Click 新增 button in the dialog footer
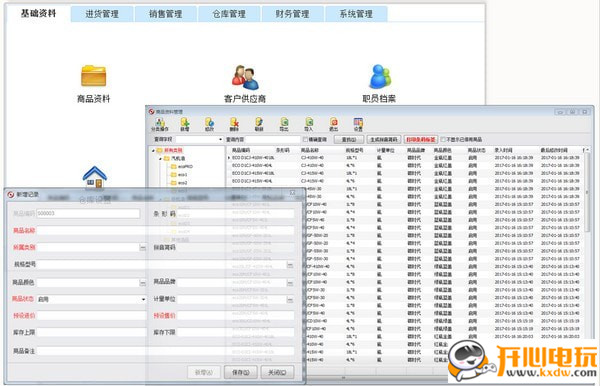 (x=204, y=372)
